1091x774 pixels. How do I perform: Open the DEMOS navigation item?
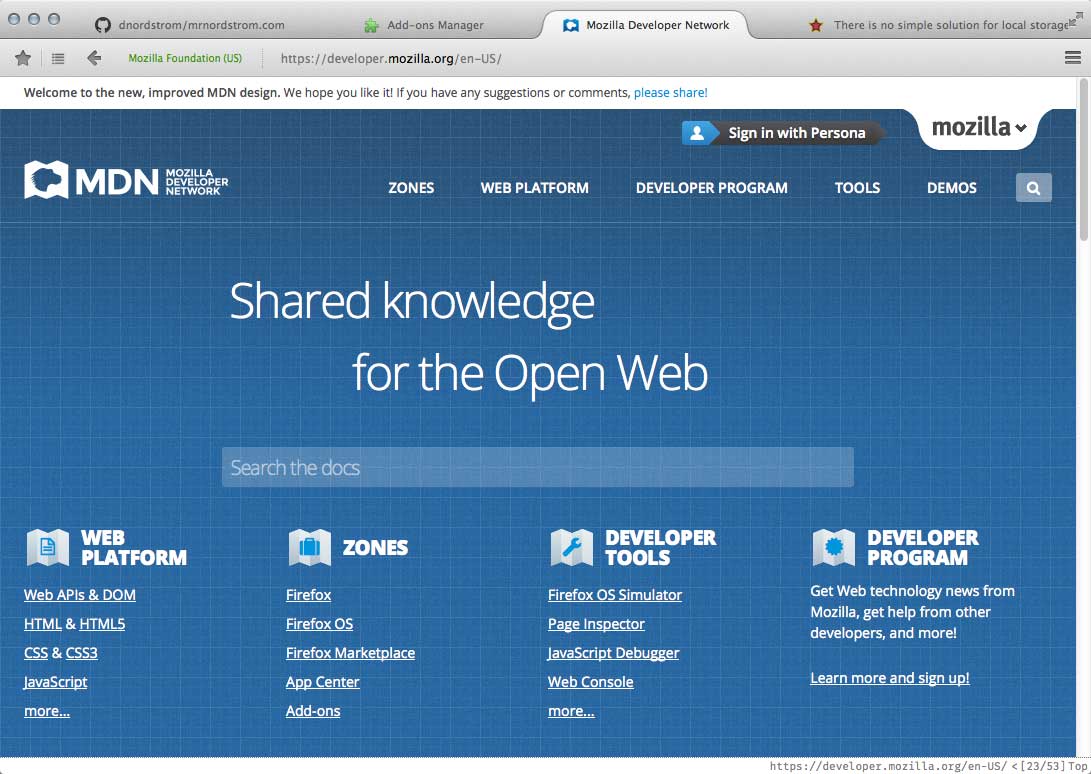pyautogui.click(x=951, y=187)
